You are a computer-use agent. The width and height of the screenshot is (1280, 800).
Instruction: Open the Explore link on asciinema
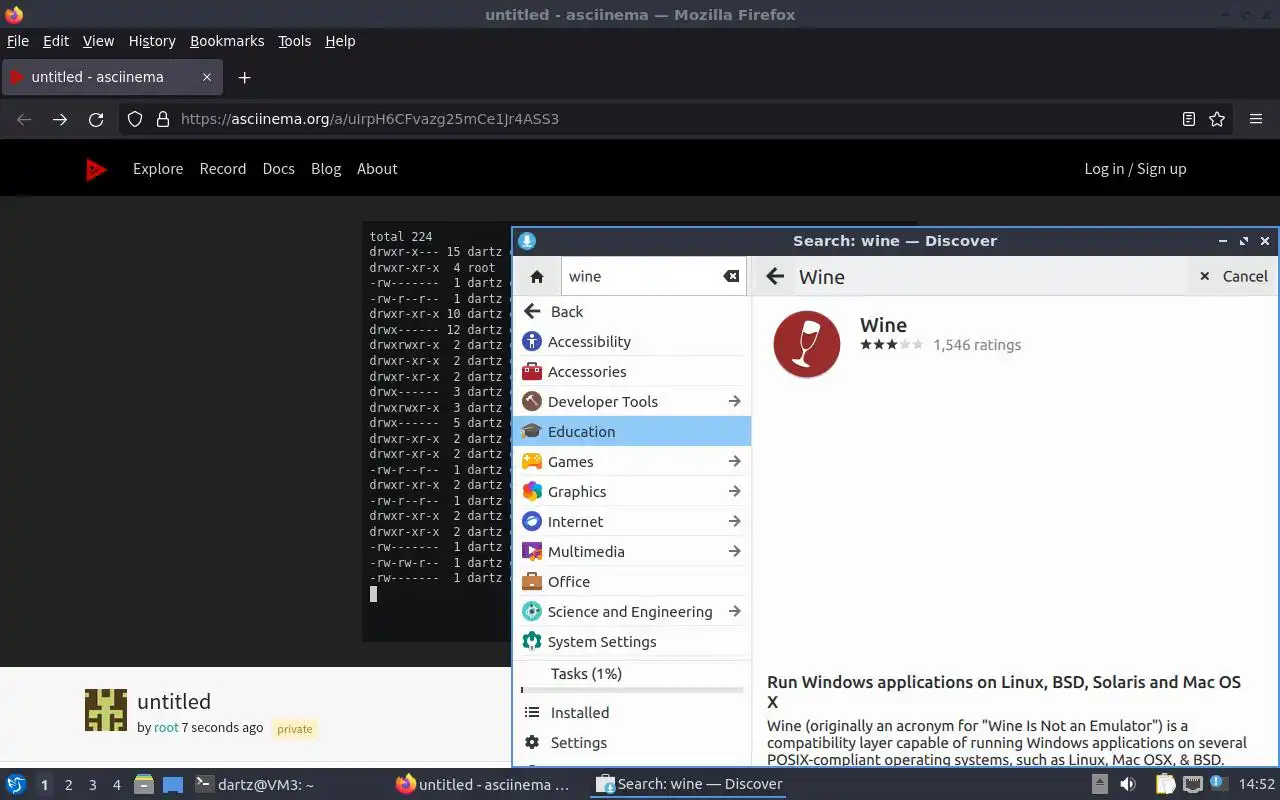(x=158, y=169)
